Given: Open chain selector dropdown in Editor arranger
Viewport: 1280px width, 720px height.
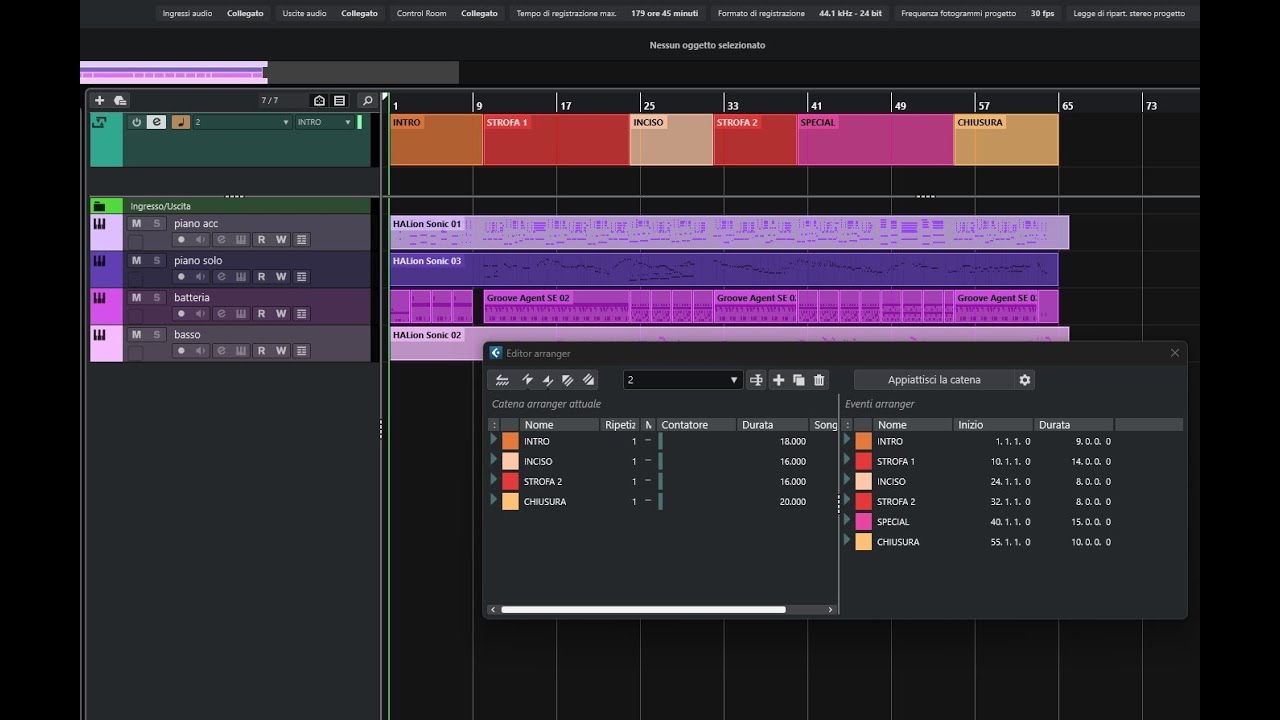Looking at the screenshot, I should 682,380.
